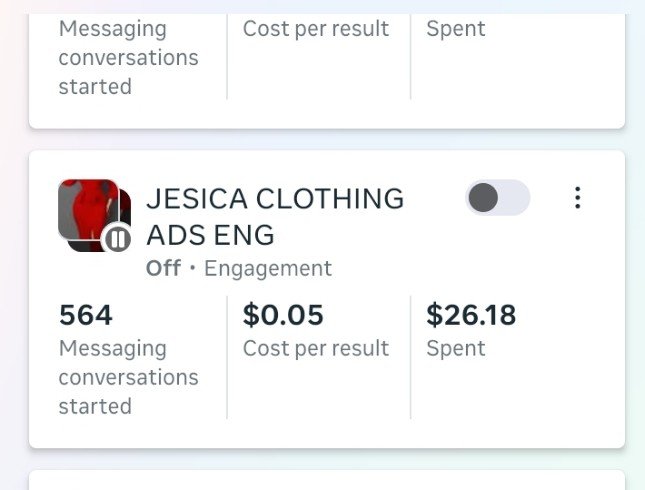Screen dimensions: 645x490
Task: Open the JESICA CLOTHING ADS ENG title
Action: [x=274, y=216]
